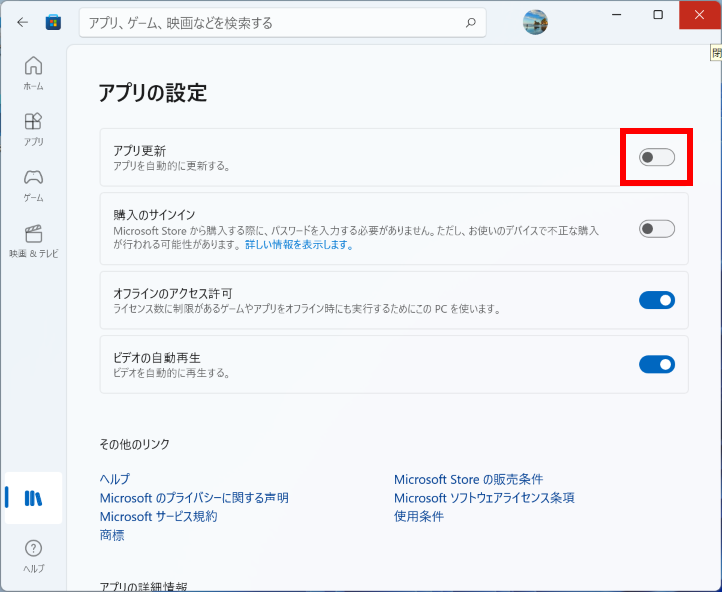Open Microsoft のプライバシーに関する声明 link
722x592 pixels.
(x=194, y=498)
